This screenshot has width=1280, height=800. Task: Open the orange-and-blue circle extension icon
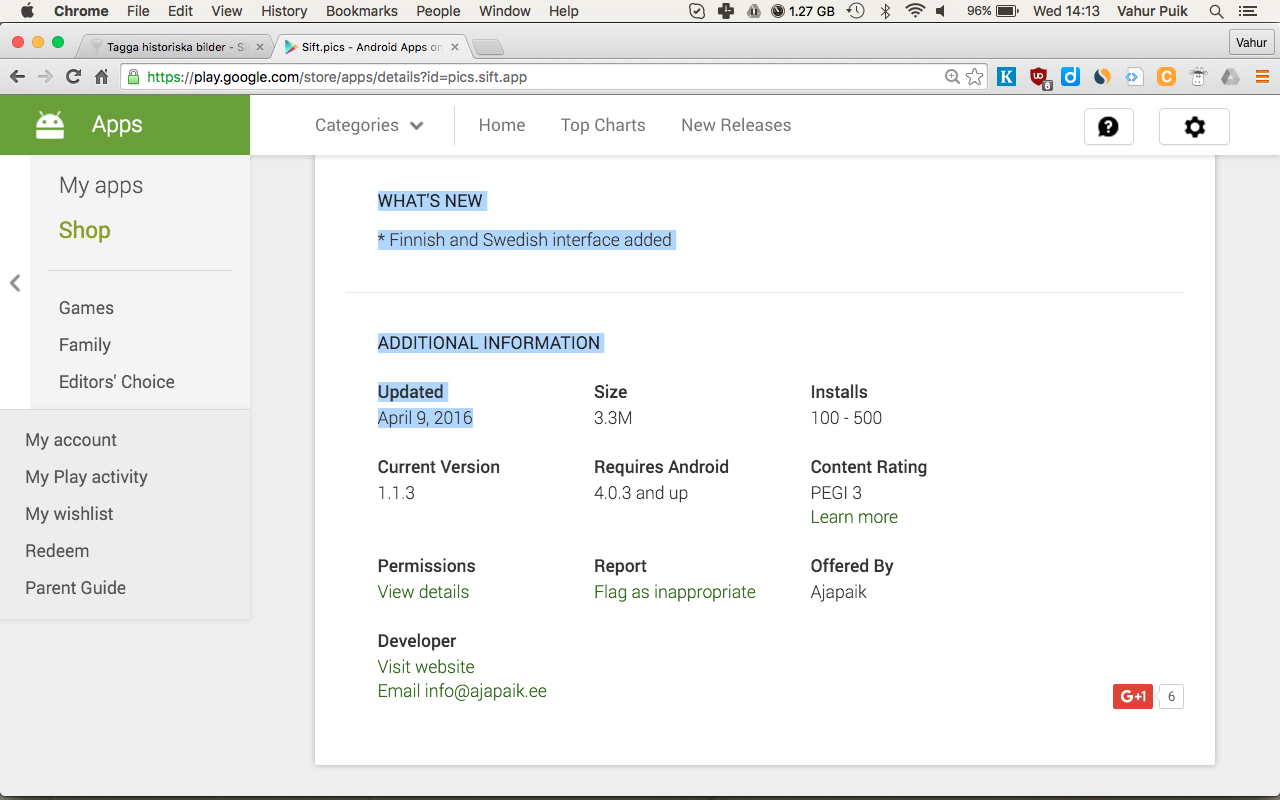pos(1102,76)
